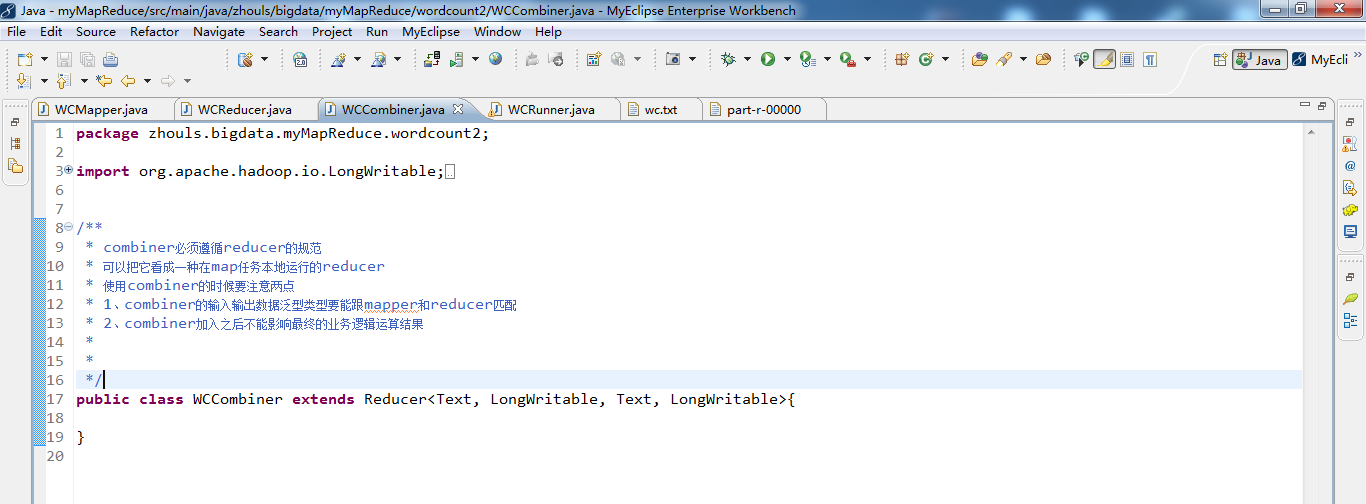Click the package declaration on line 1
This screenshot has width=1366, height=504.
[283, 133]
